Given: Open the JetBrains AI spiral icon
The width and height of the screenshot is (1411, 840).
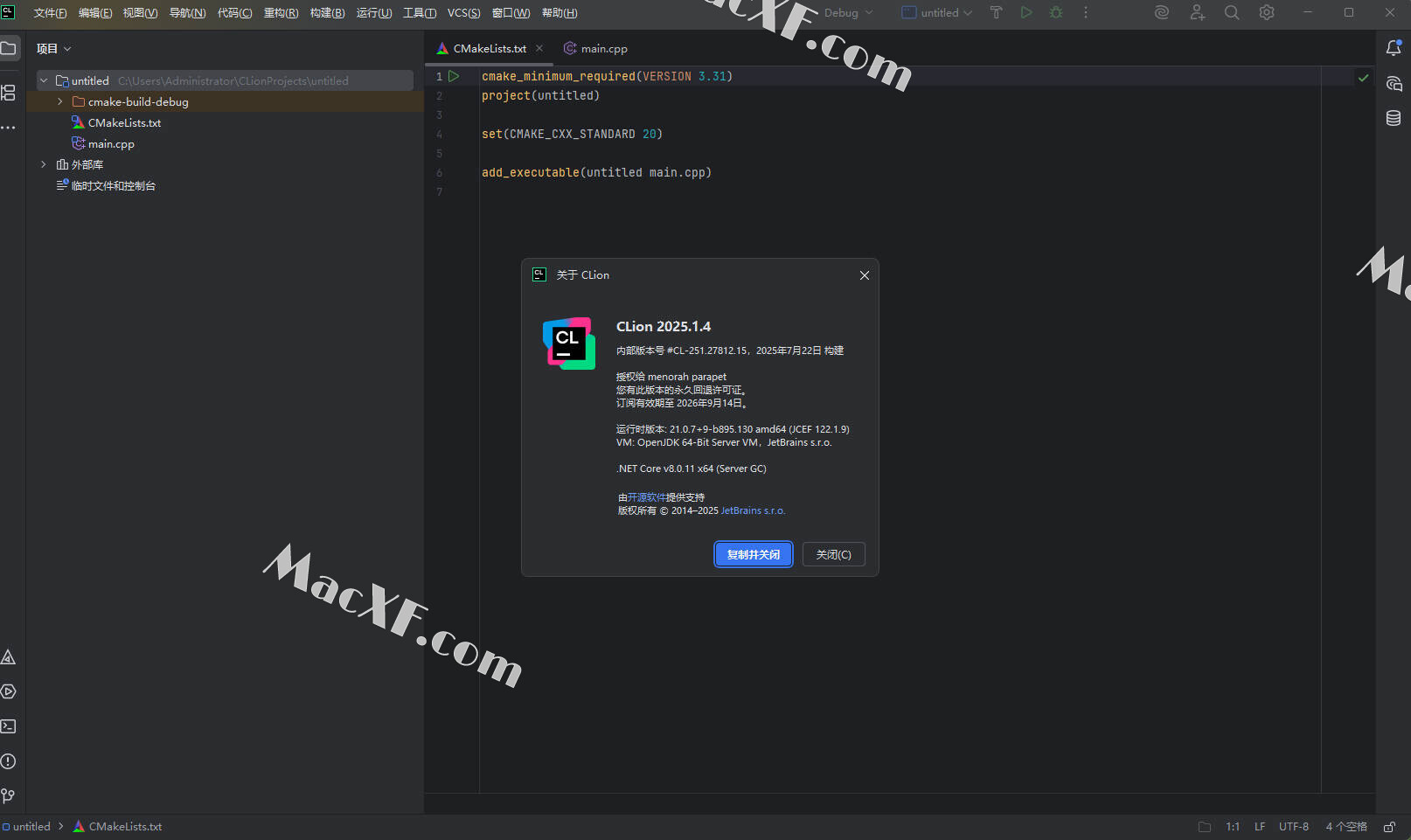Looking at the screenshot, I should [1162, 12].
